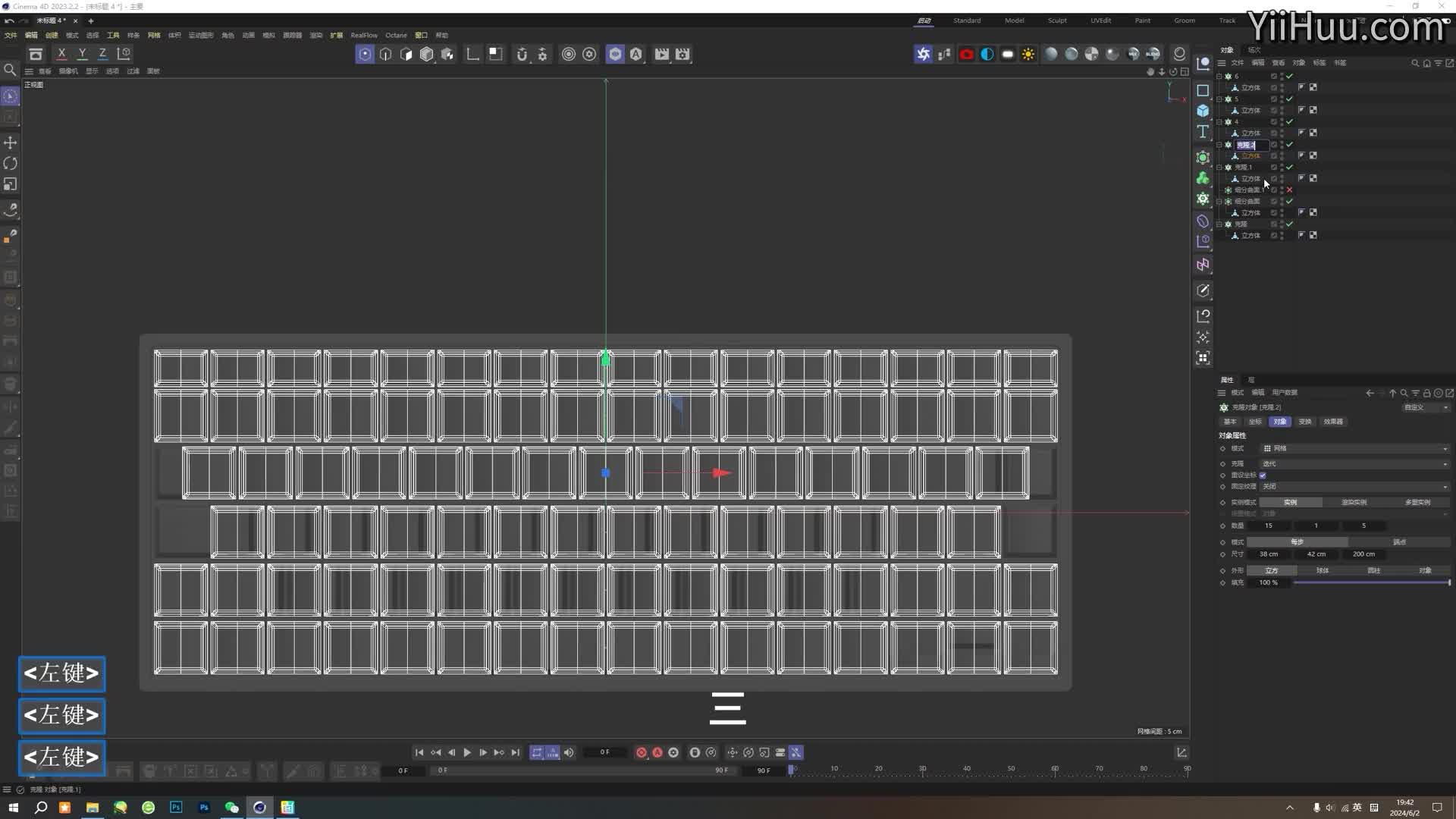Switch to 效果器 attribute tab
Viewport: 1456px width, 819px height.
coord(1332,422)
